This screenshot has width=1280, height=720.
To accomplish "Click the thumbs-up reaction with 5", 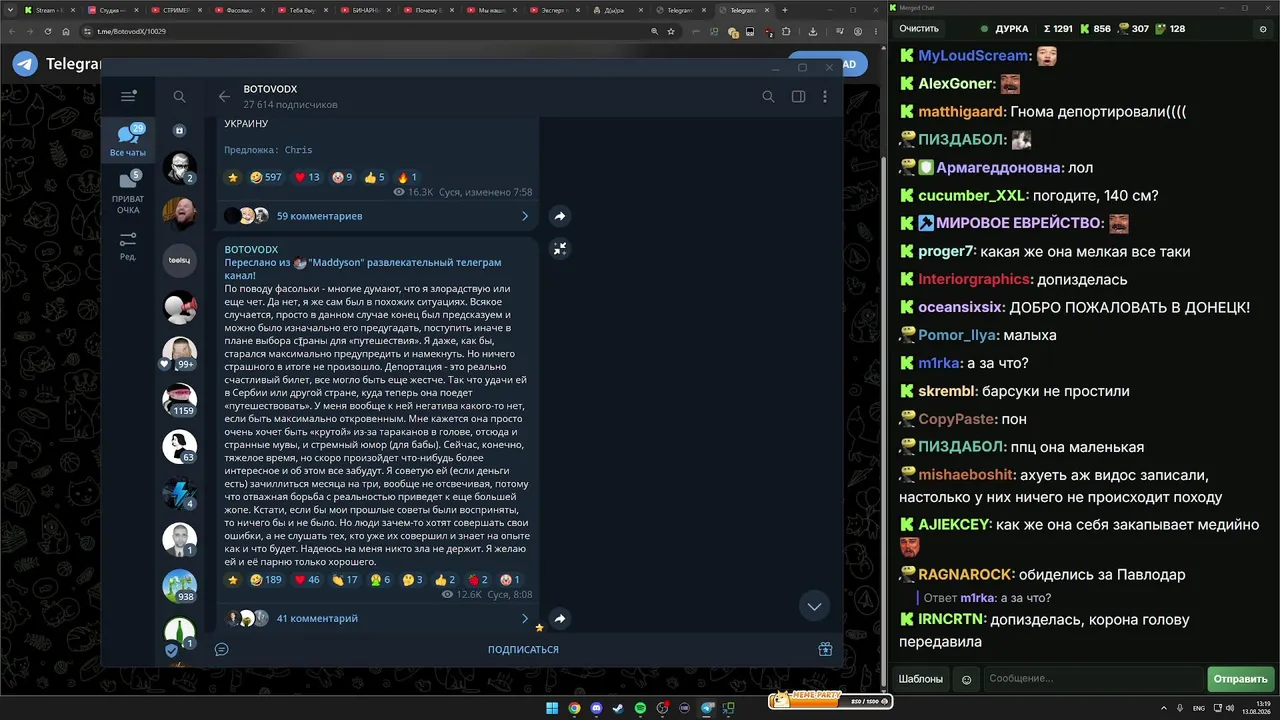I will click(375, 177).
